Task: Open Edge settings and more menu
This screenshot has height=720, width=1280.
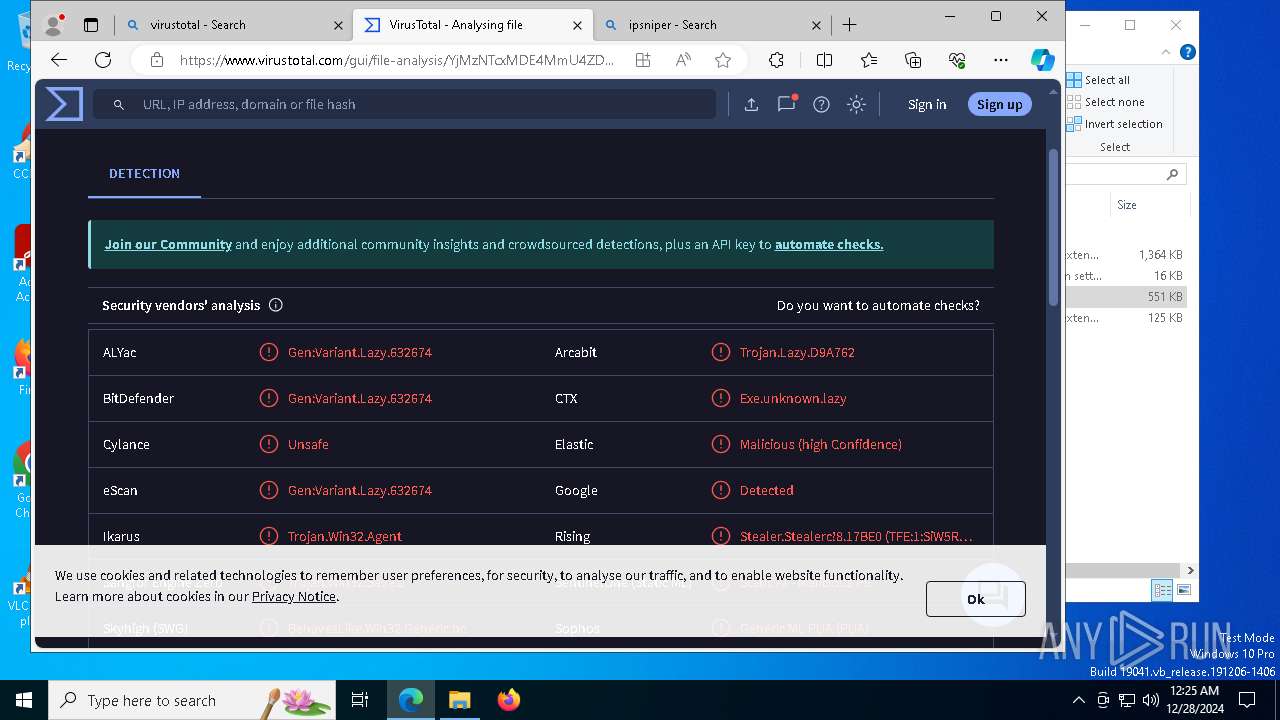Action: coord(1001,60)
